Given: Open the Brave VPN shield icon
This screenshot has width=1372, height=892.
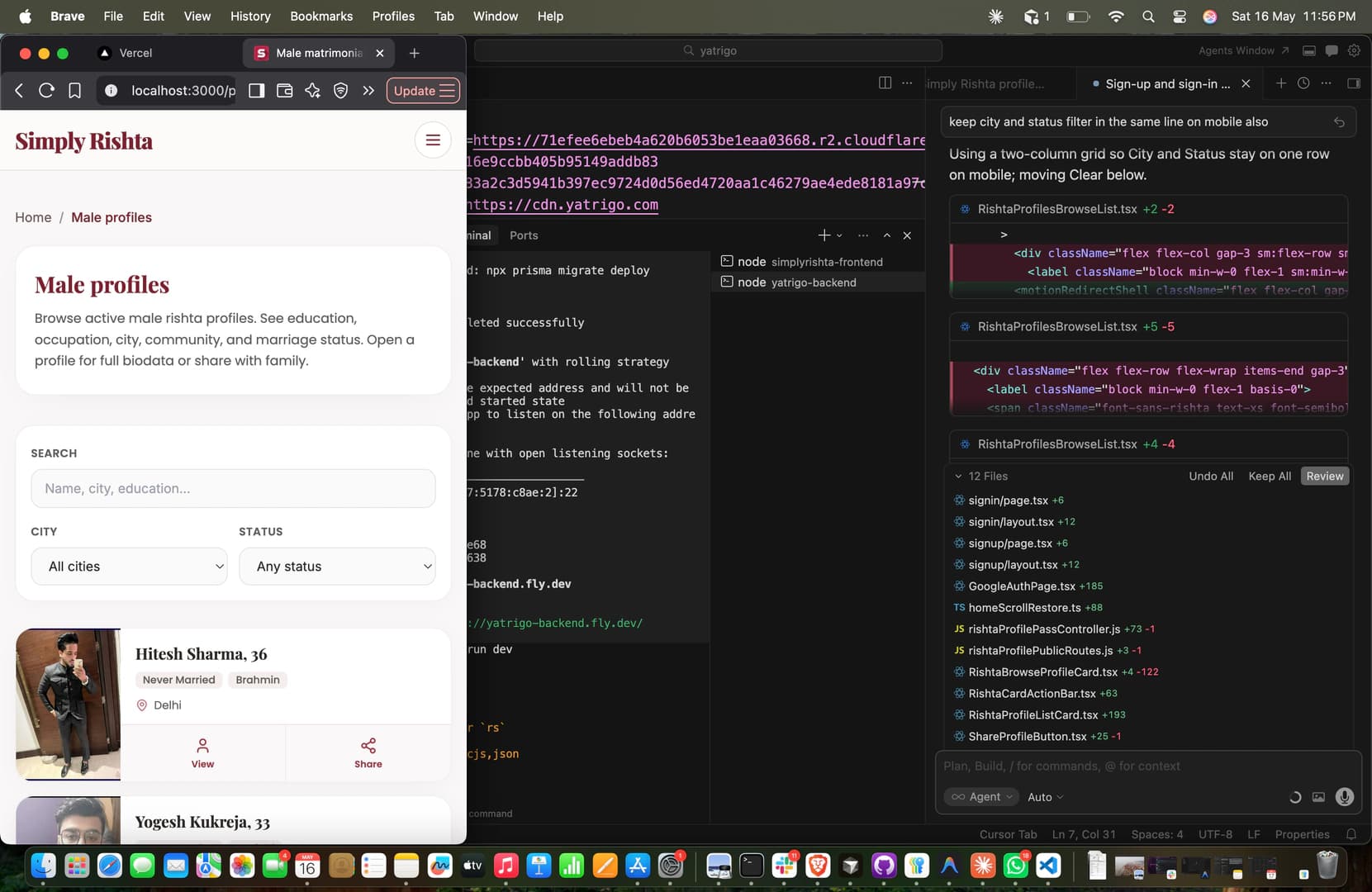Looking at the screenshot, I should pos(340,91).
